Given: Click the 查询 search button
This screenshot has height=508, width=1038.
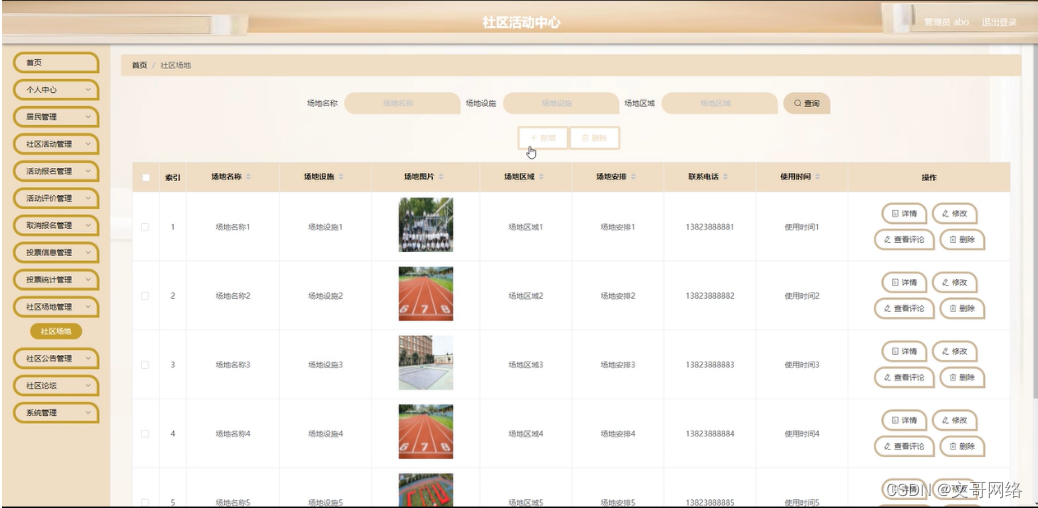Looking at the screenshot, I should [x=806, y=103].
